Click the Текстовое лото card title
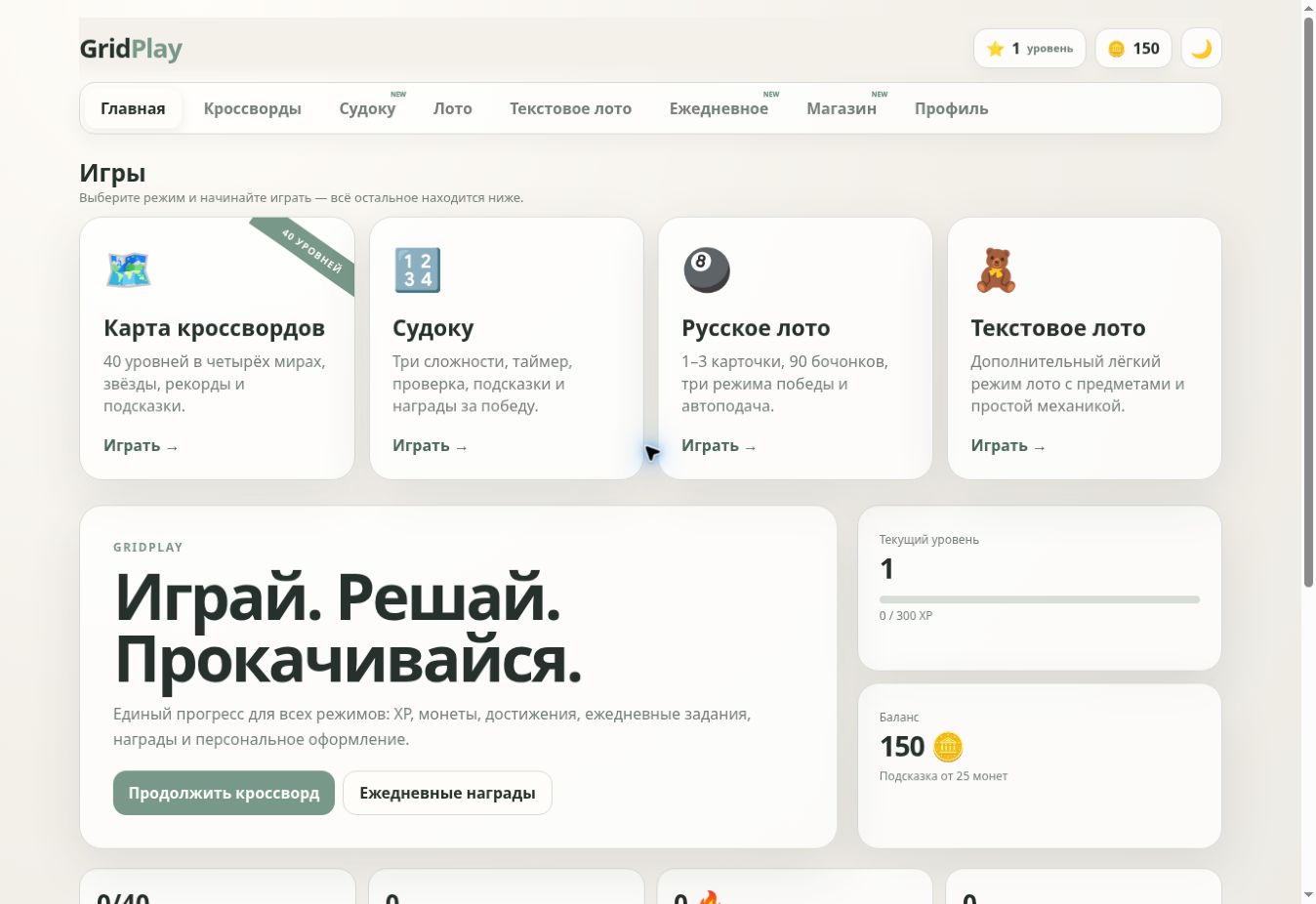 pyautogui.click(x=1057, y=328)
